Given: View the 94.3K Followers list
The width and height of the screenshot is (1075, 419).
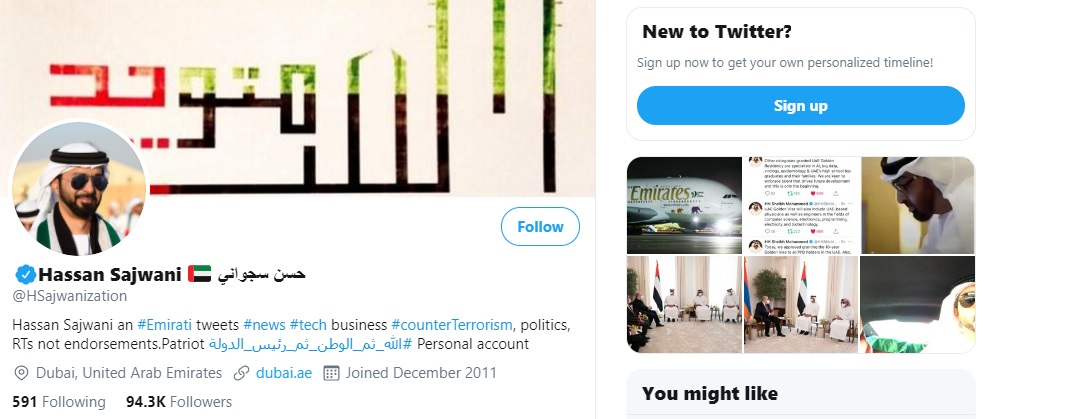Looking at the screenshot, I should (x=179, y=402).
